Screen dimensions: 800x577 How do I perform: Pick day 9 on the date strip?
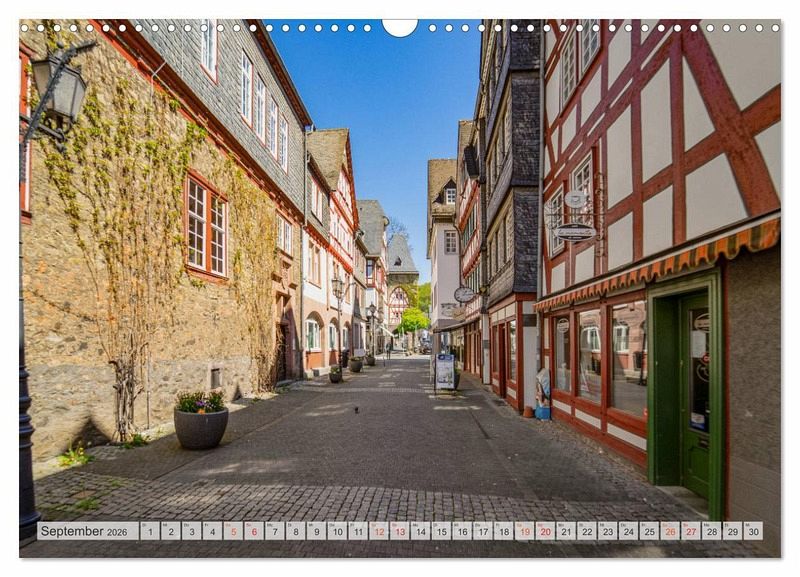coord(316,531)
